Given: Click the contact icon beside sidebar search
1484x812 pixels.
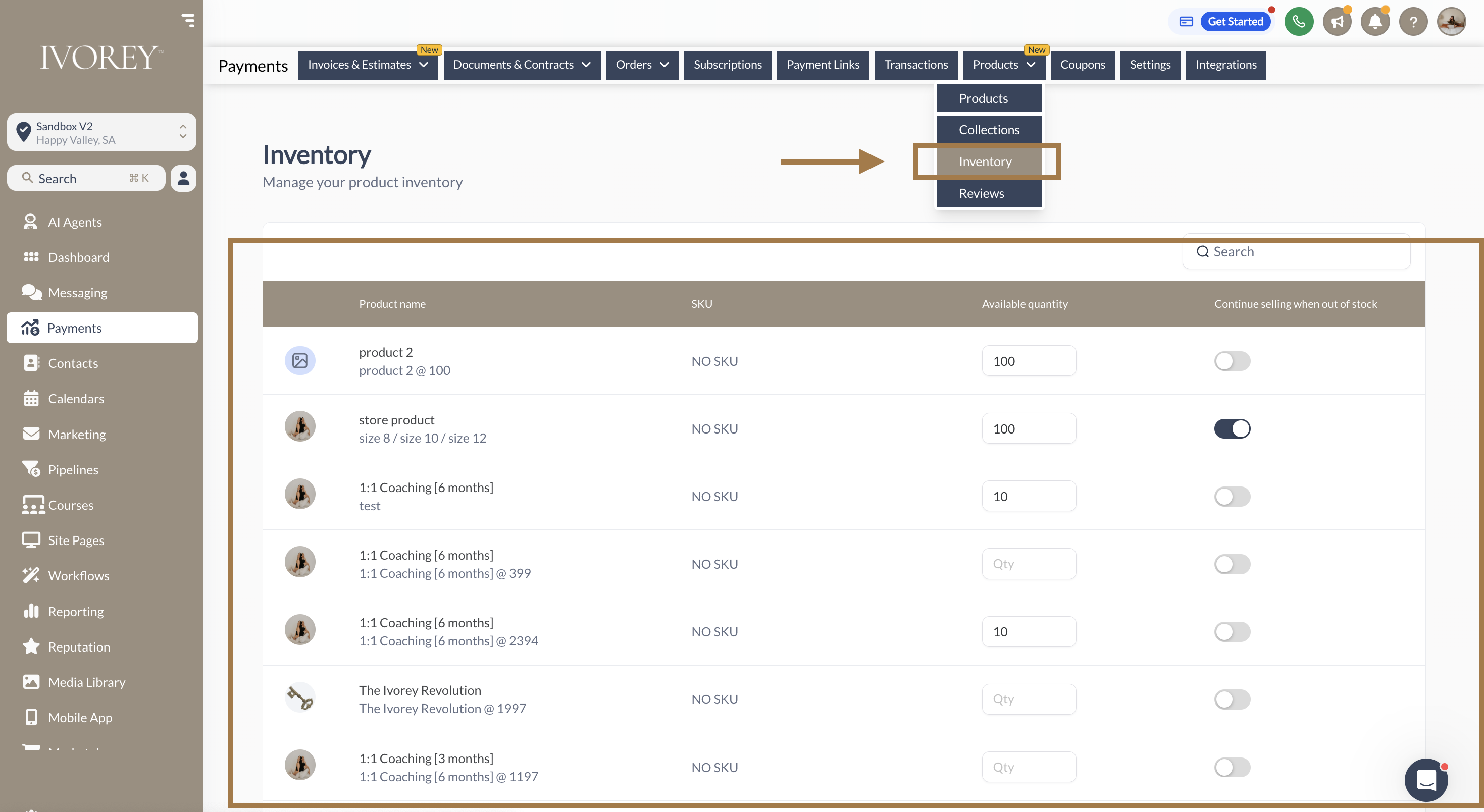Looking at the screenshot, I should tap(183, 178).
